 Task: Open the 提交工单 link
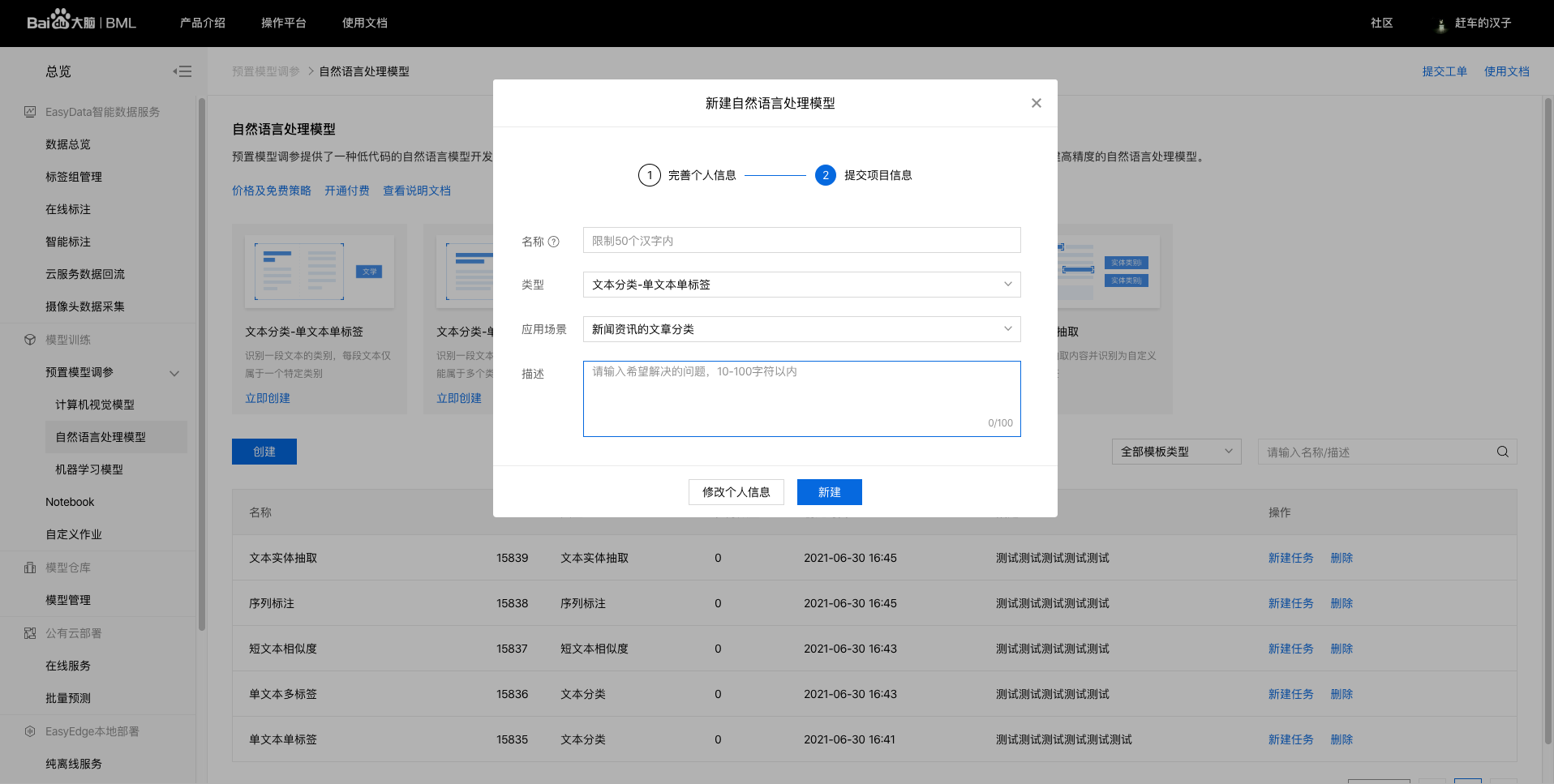pyautogui.click(x=1444, y=71)
